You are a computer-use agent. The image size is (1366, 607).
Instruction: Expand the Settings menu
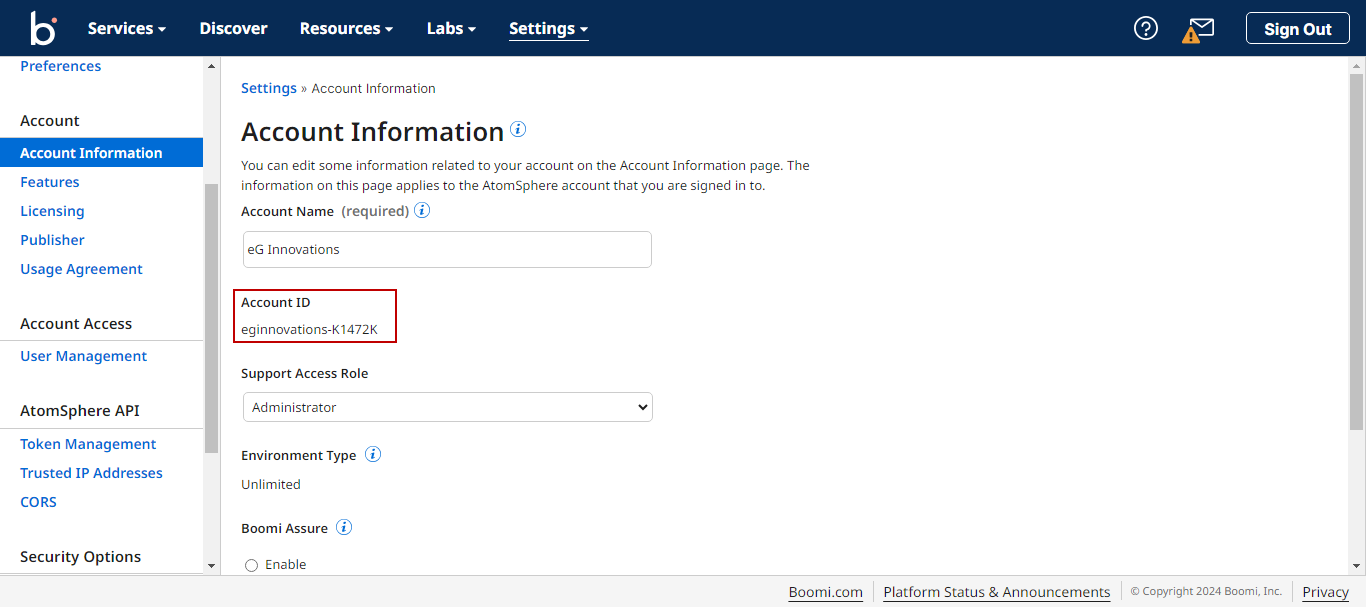(x=549, y=28)
